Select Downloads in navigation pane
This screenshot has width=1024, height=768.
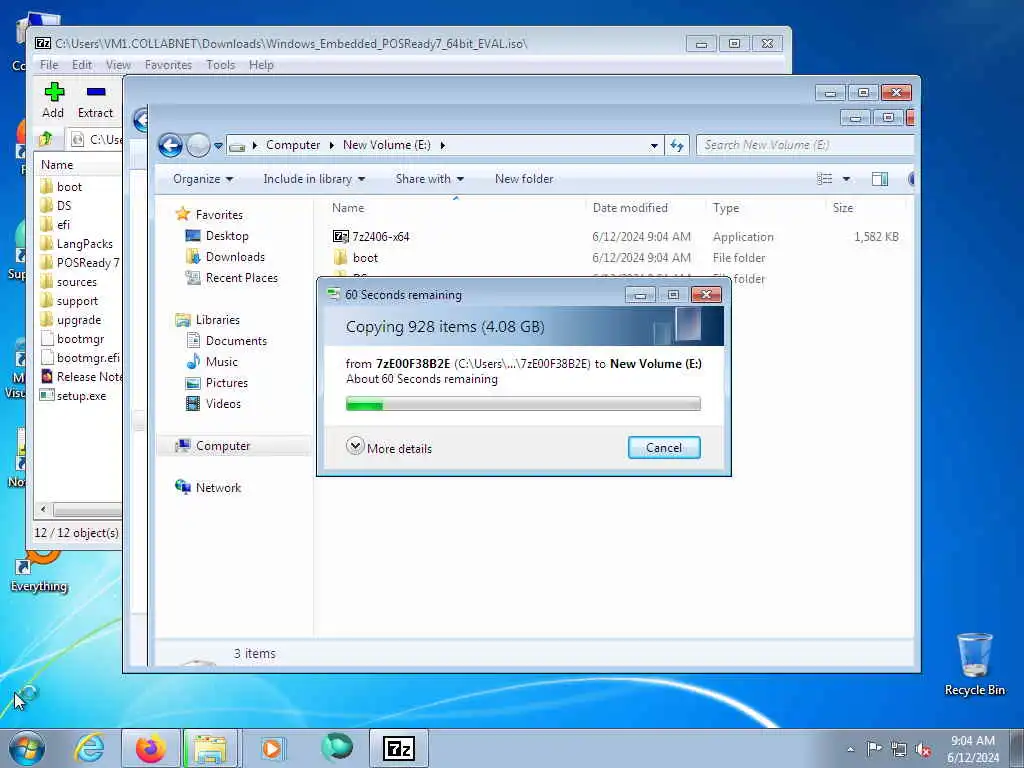click(x=225, y=257)
